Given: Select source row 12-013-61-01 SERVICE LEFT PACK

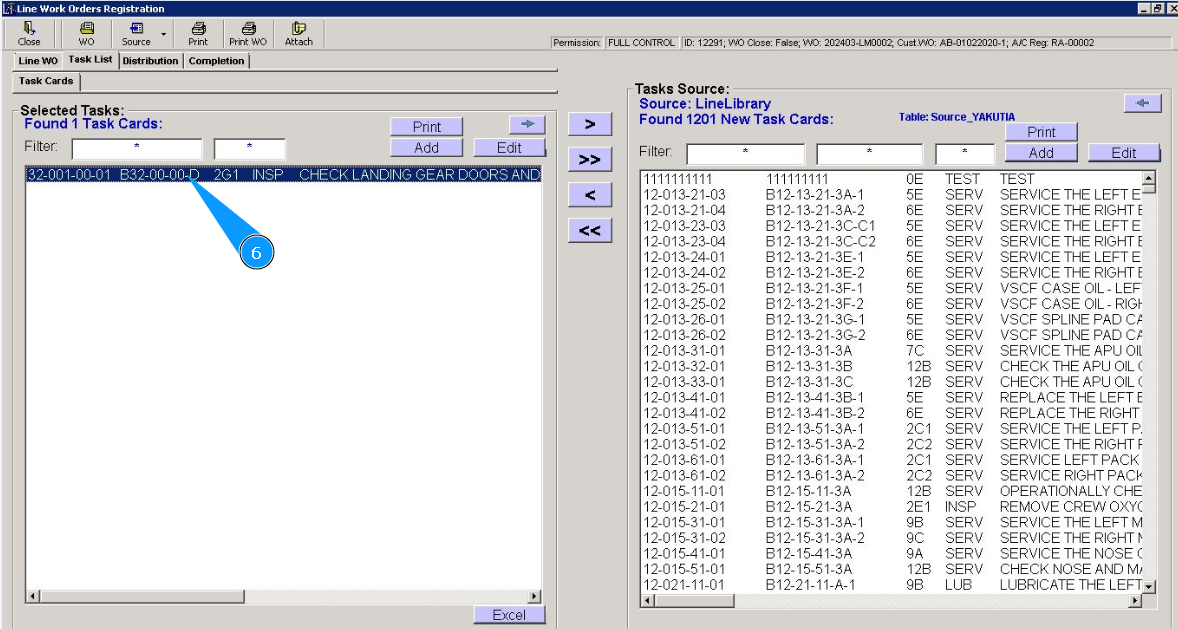Looking at the screenshot, I should [x=892, y=460].
